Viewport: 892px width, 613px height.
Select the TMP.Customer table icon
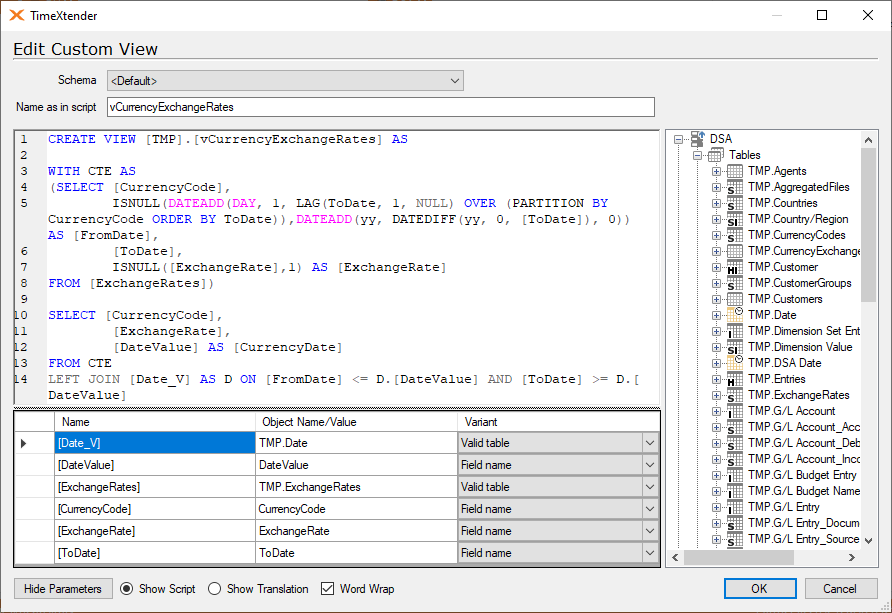coord(735,267)
